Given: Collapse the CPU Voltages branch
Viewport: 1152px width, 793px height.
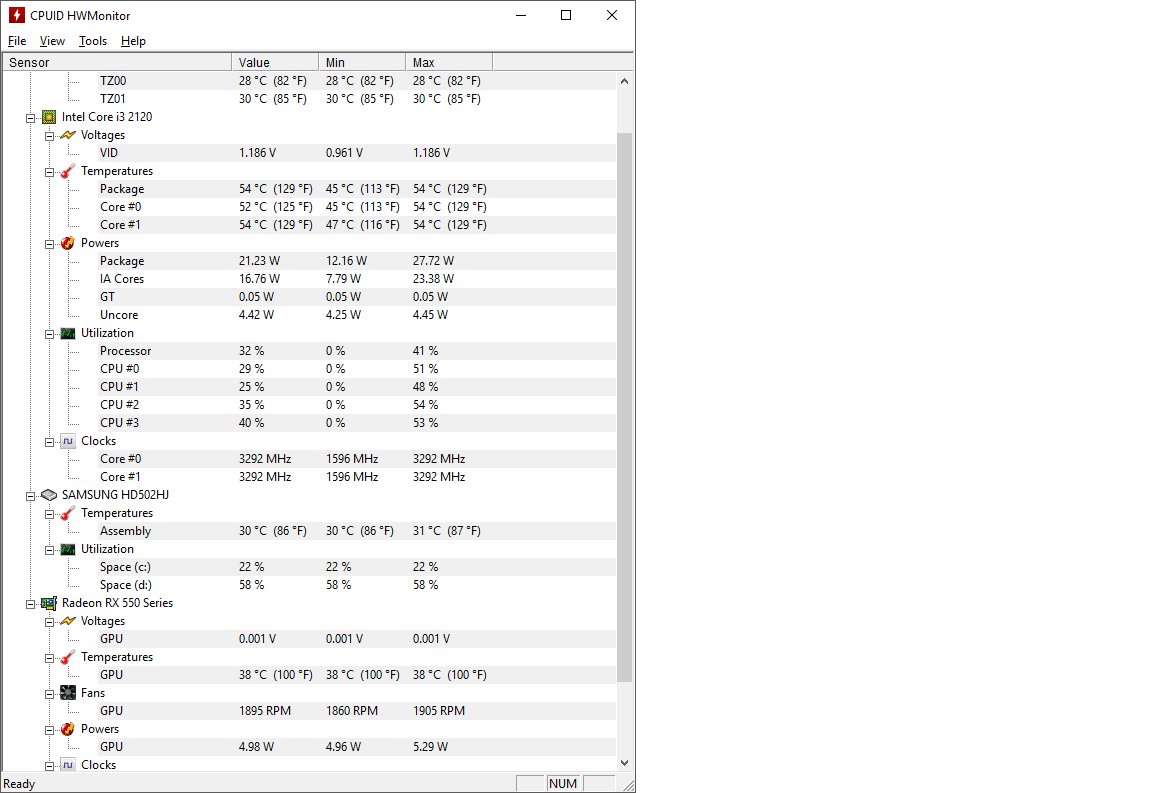Looking at the screenshot, I should (49, 136).
